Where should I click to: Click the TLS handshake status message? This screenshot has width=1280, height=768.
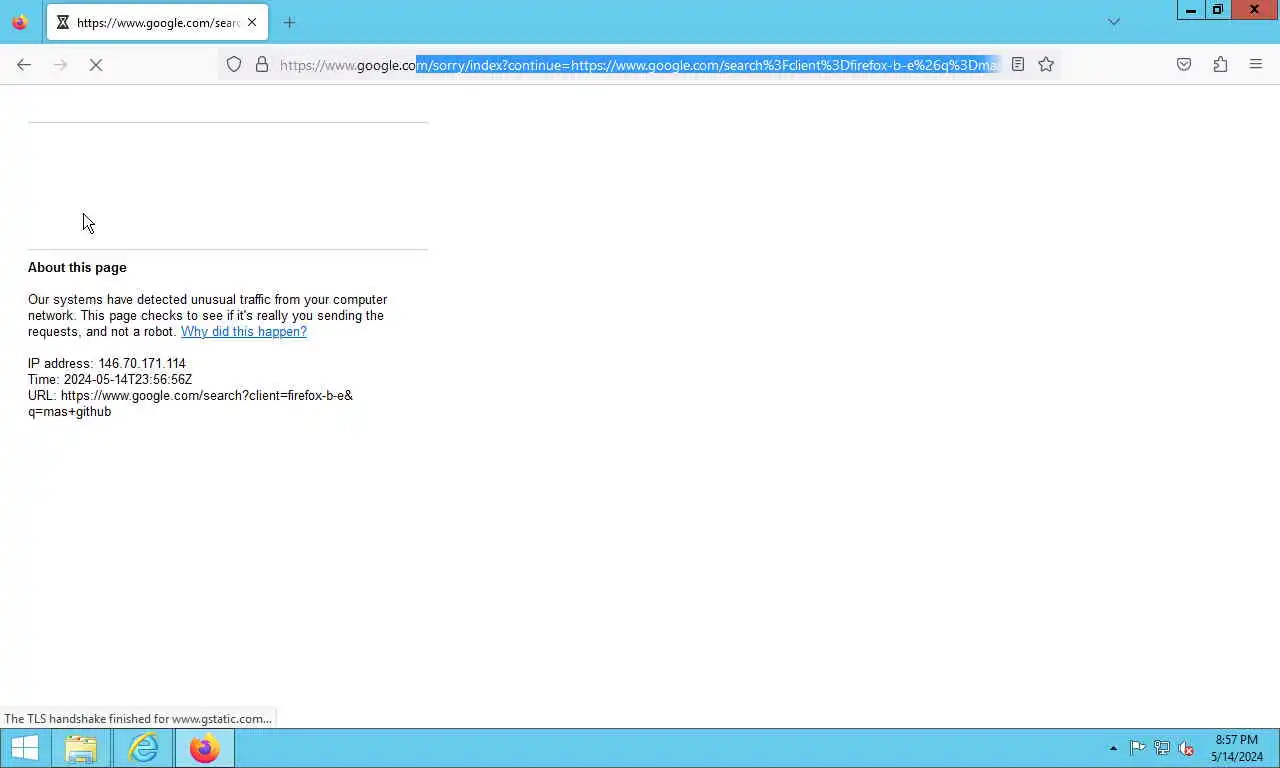(x=138, y=719)
